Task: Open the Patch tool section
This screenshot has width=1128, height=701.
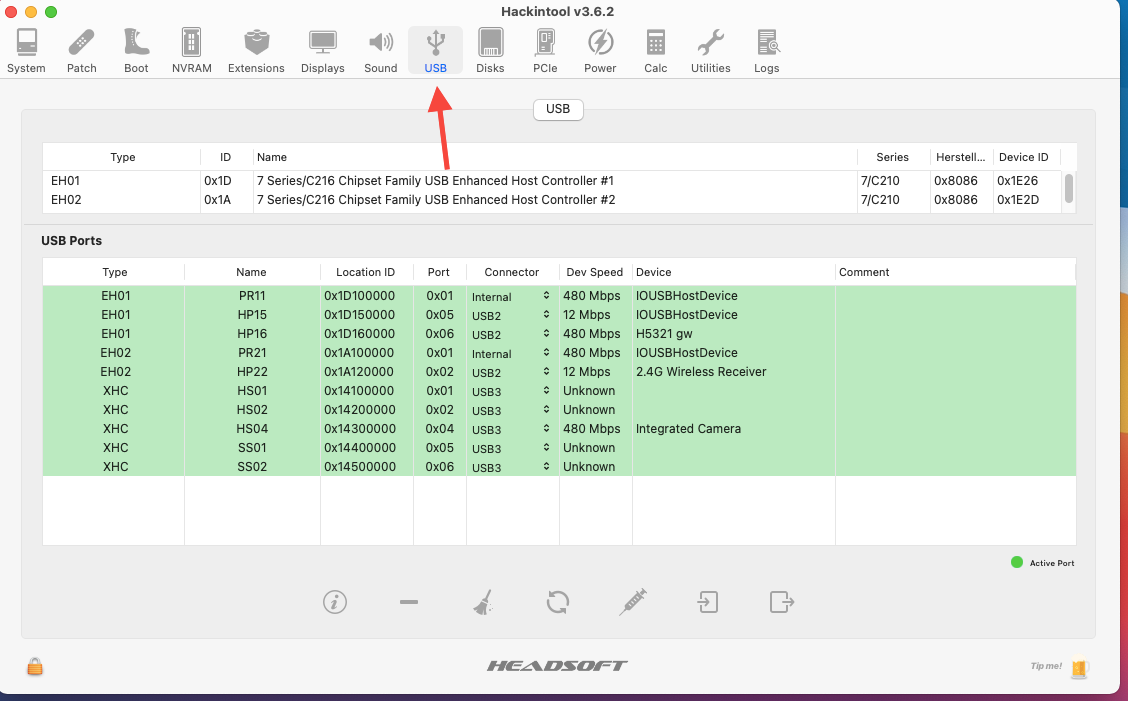Action: (81, 51)
